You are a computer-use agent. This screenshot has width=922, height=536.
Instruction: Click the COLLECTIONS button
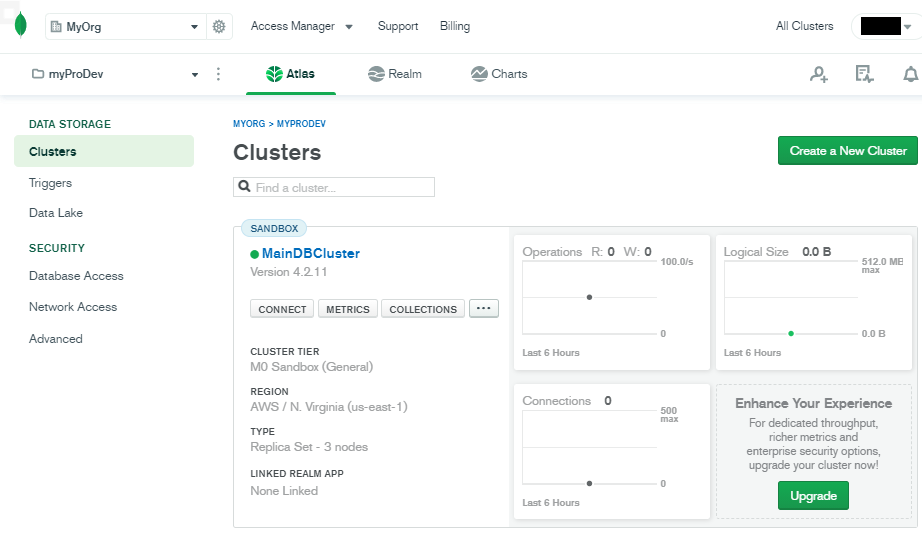423,309
